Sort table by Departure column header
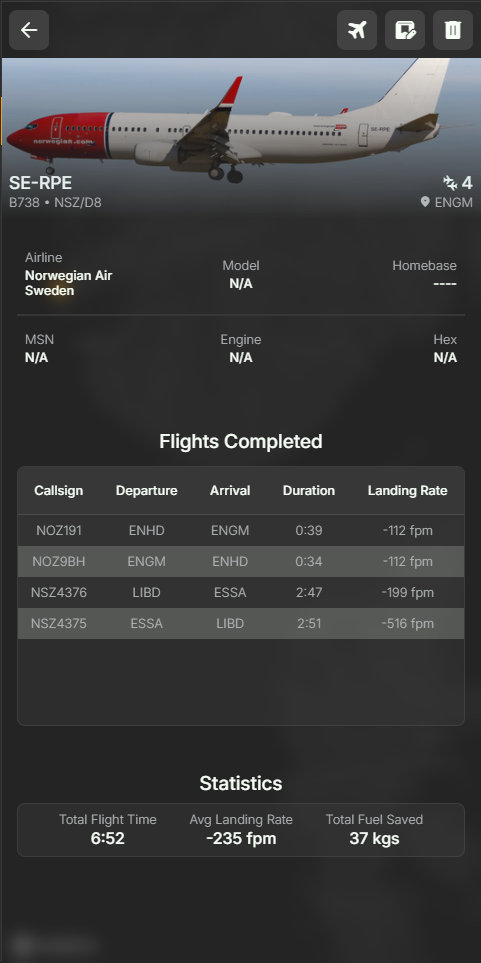 (147, 491)
